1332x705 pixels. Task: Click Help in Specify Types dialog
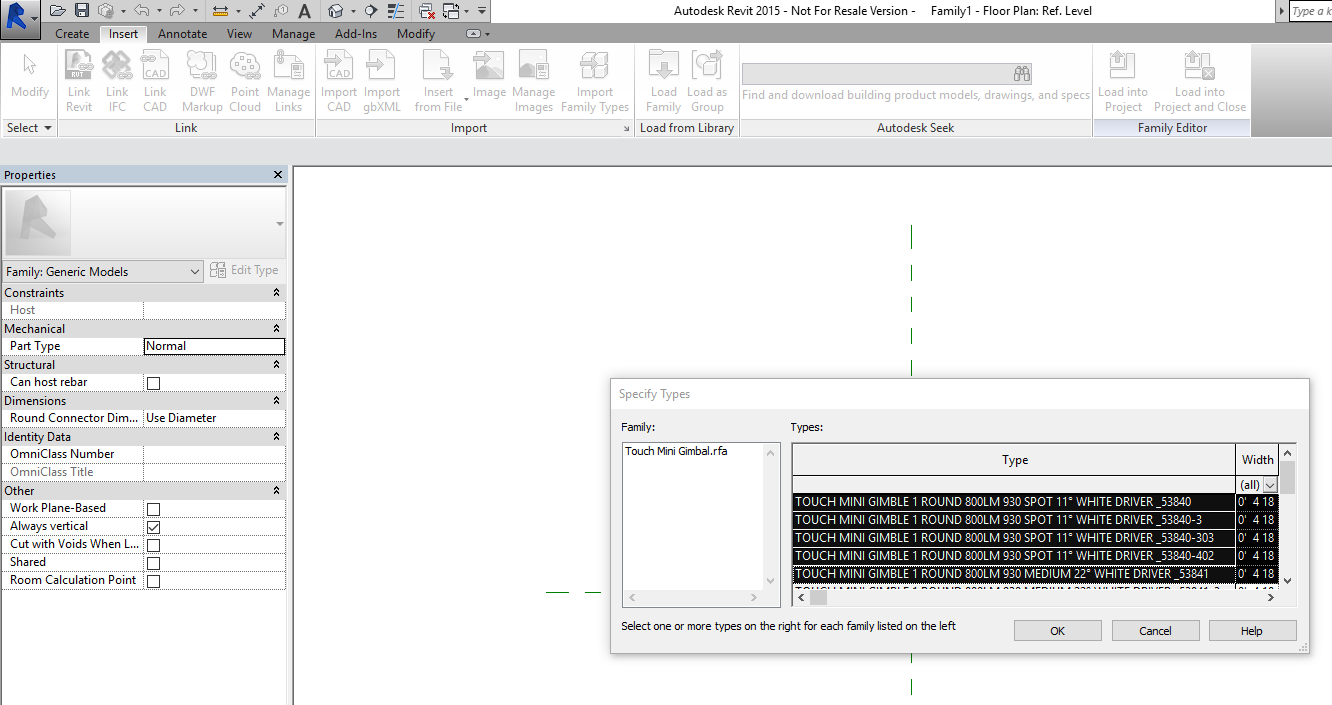1252,631
